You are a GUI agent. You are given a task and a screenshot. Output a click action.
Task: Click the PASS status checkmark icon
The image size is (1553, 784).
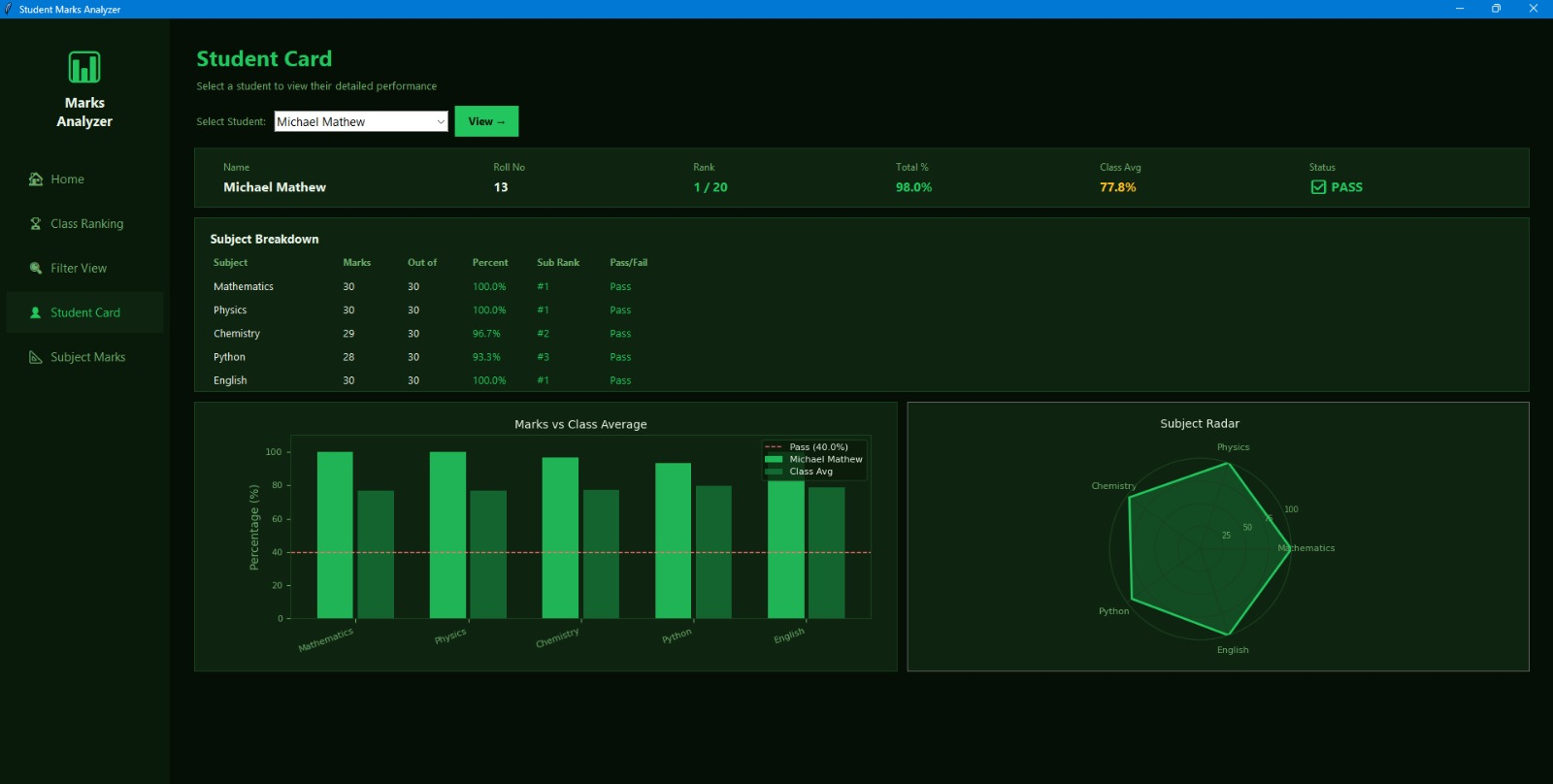1318,187
